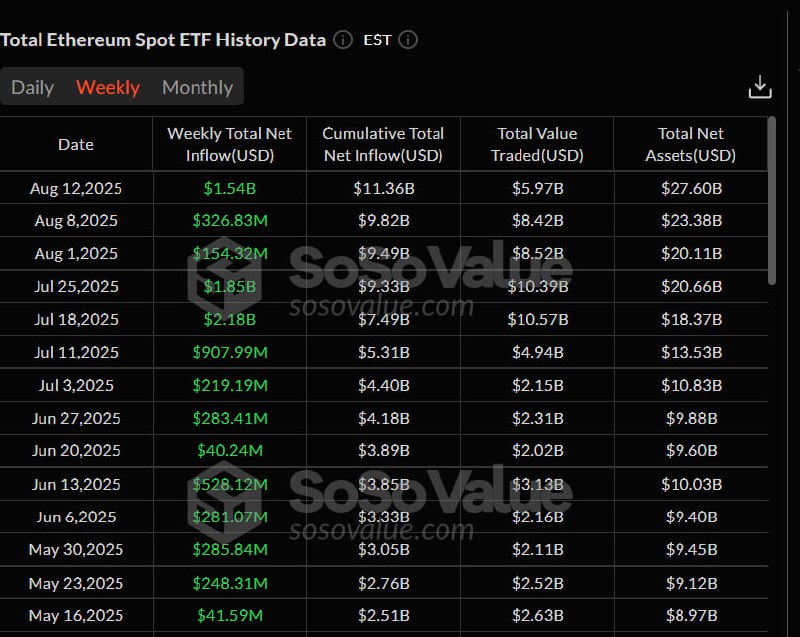Screen dimensions: 800x637
Task: Click the Total Value Traded header
Action: click(537, 144)
